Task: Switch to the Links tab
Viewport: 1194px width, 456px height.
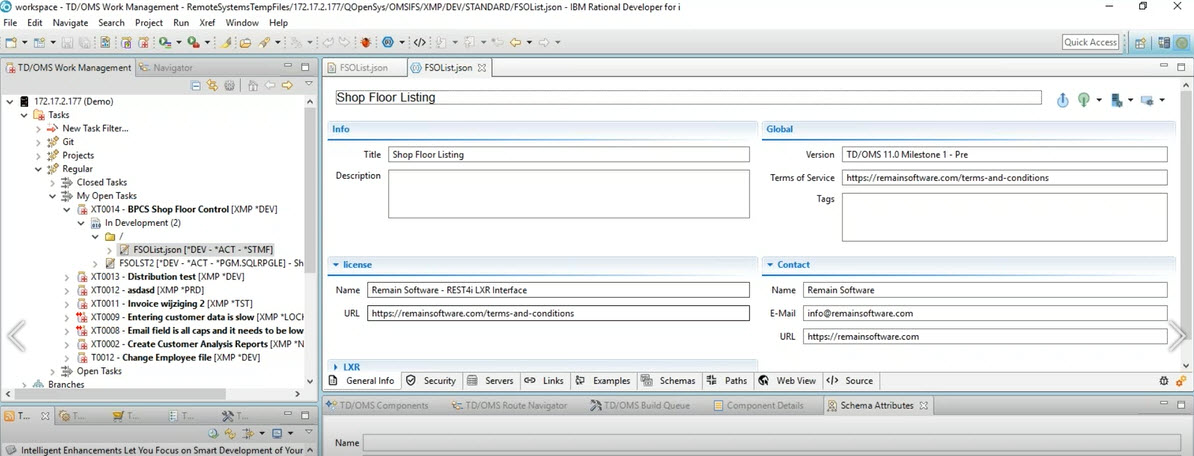Action: (x=544, y=381)
